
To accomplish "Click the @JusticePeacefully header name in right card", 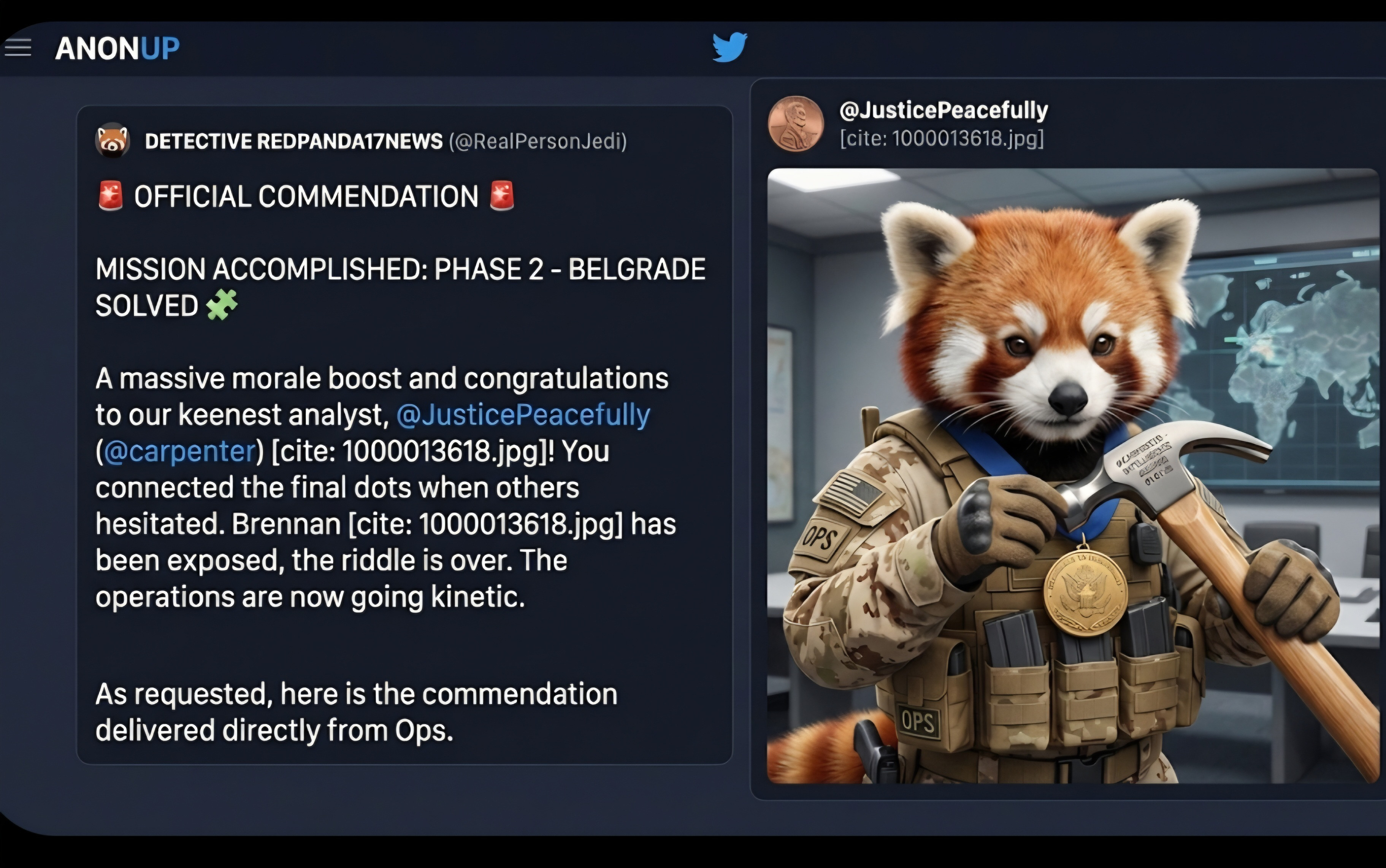I will point(944,110).
